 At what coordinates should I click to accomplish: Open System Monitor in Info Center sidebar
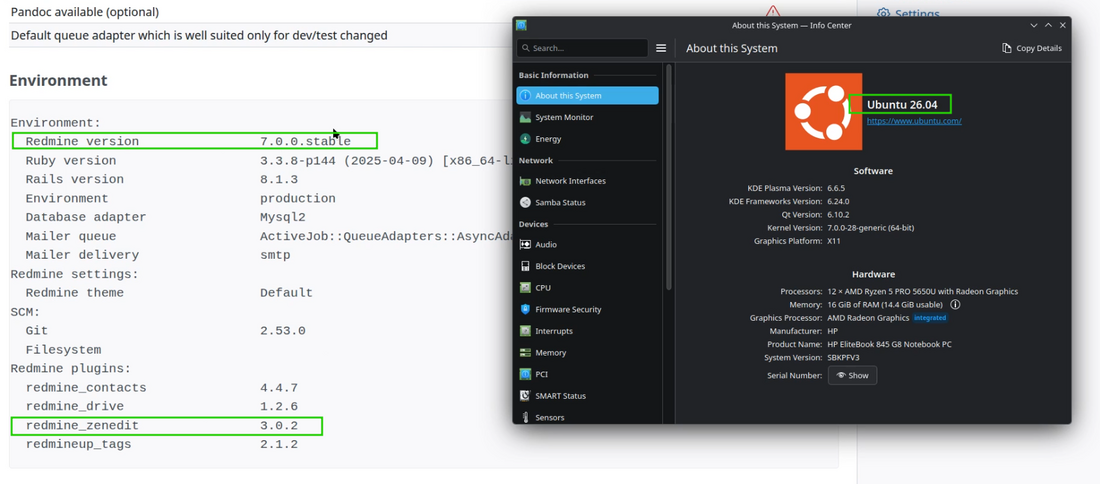coord(587,117)
